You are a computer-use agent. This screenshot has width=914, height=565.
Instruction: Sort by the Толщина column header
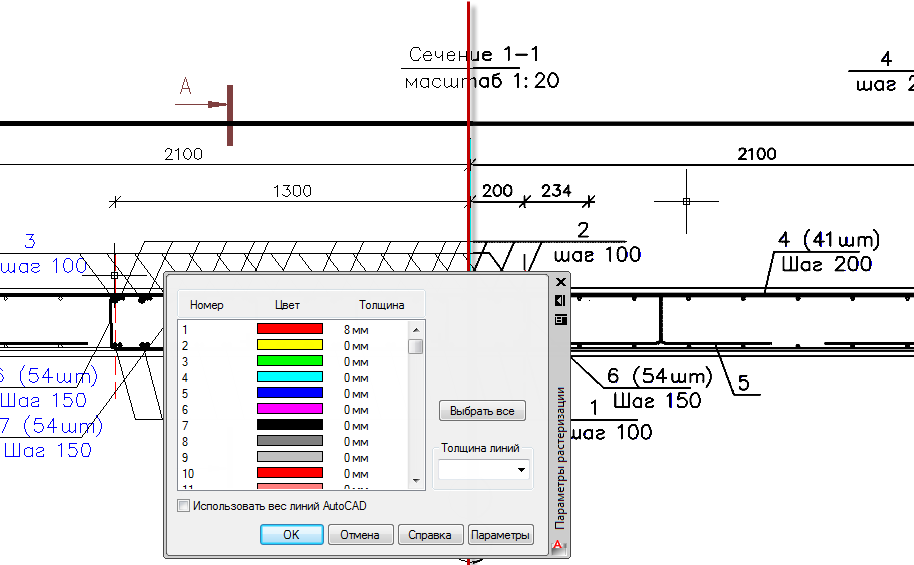coord(381,305)
